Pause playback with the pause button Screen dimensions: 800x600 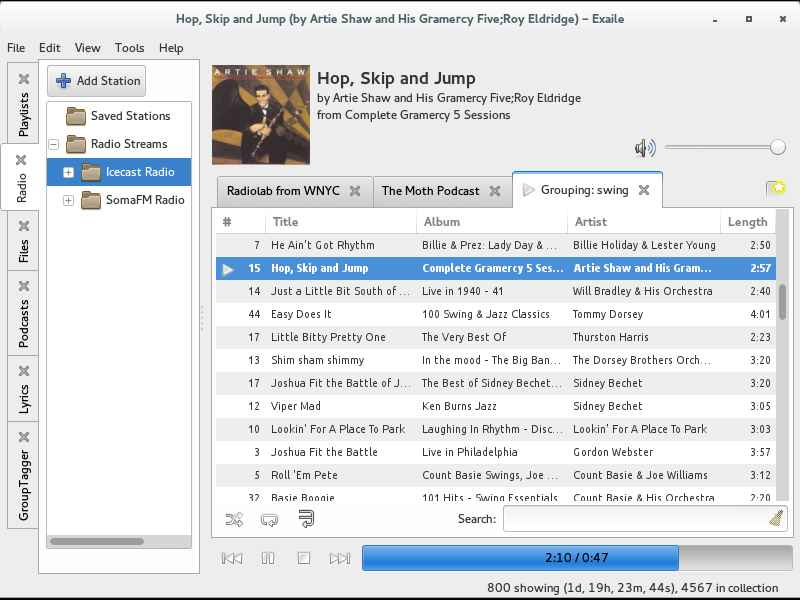coord(268,558)
